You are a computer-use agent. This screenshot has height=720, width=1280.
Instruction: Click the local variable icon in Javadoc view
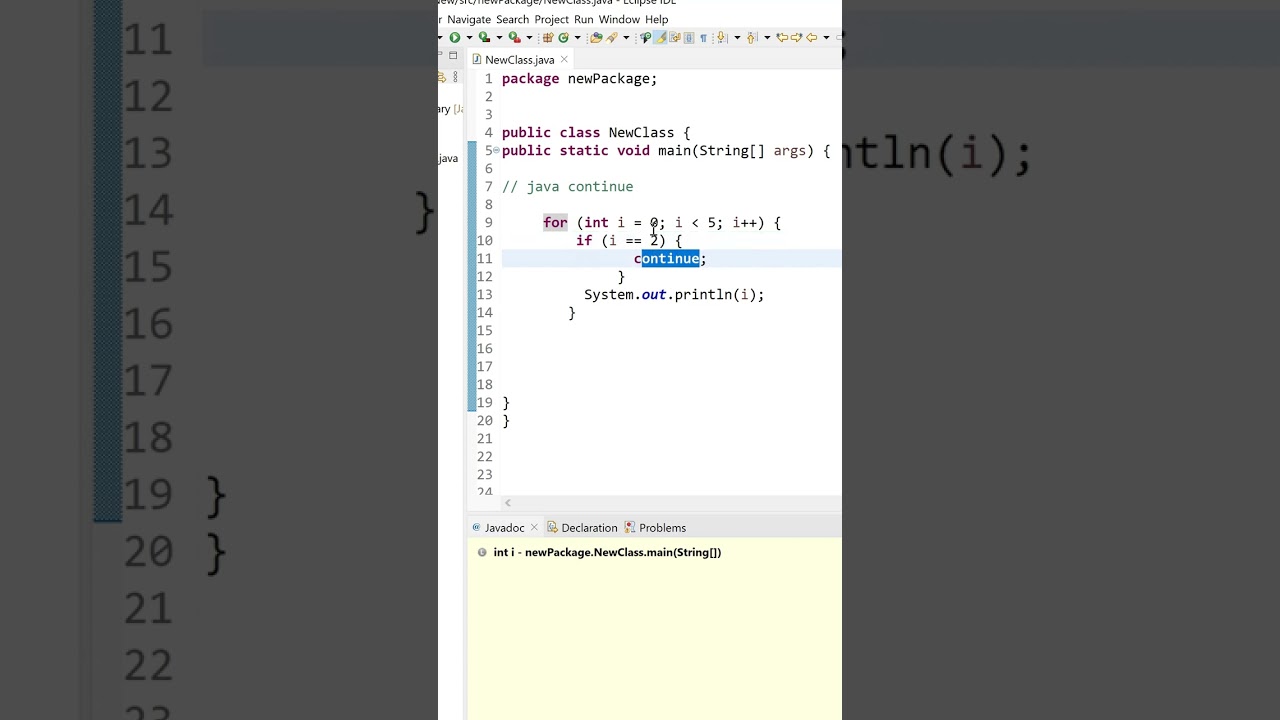pyautogui.click(x=482, y=552)
